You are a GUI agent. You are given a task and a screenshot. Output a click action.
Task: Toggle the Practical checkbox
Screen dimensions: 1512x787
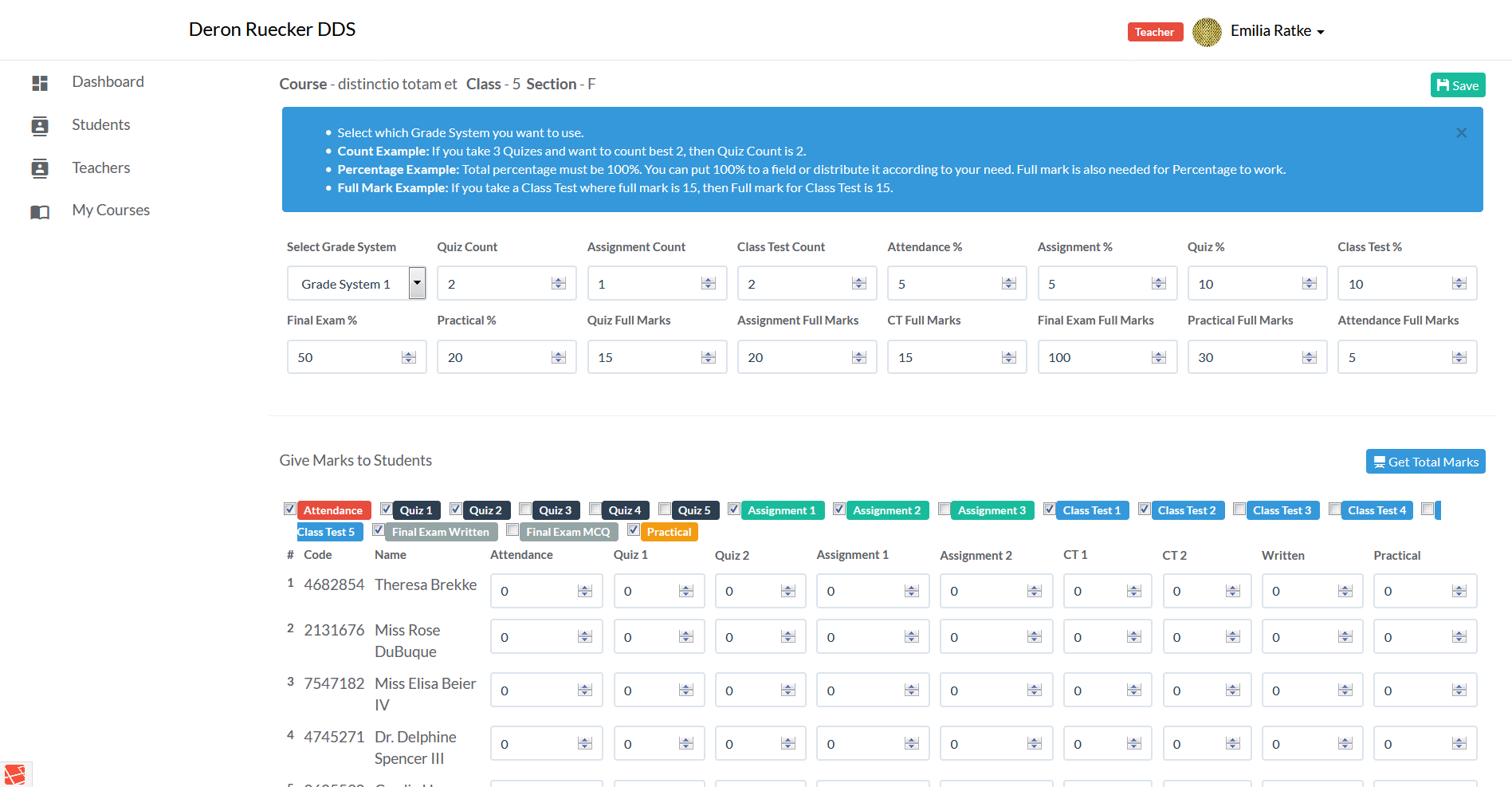click(x=634, y=530)
